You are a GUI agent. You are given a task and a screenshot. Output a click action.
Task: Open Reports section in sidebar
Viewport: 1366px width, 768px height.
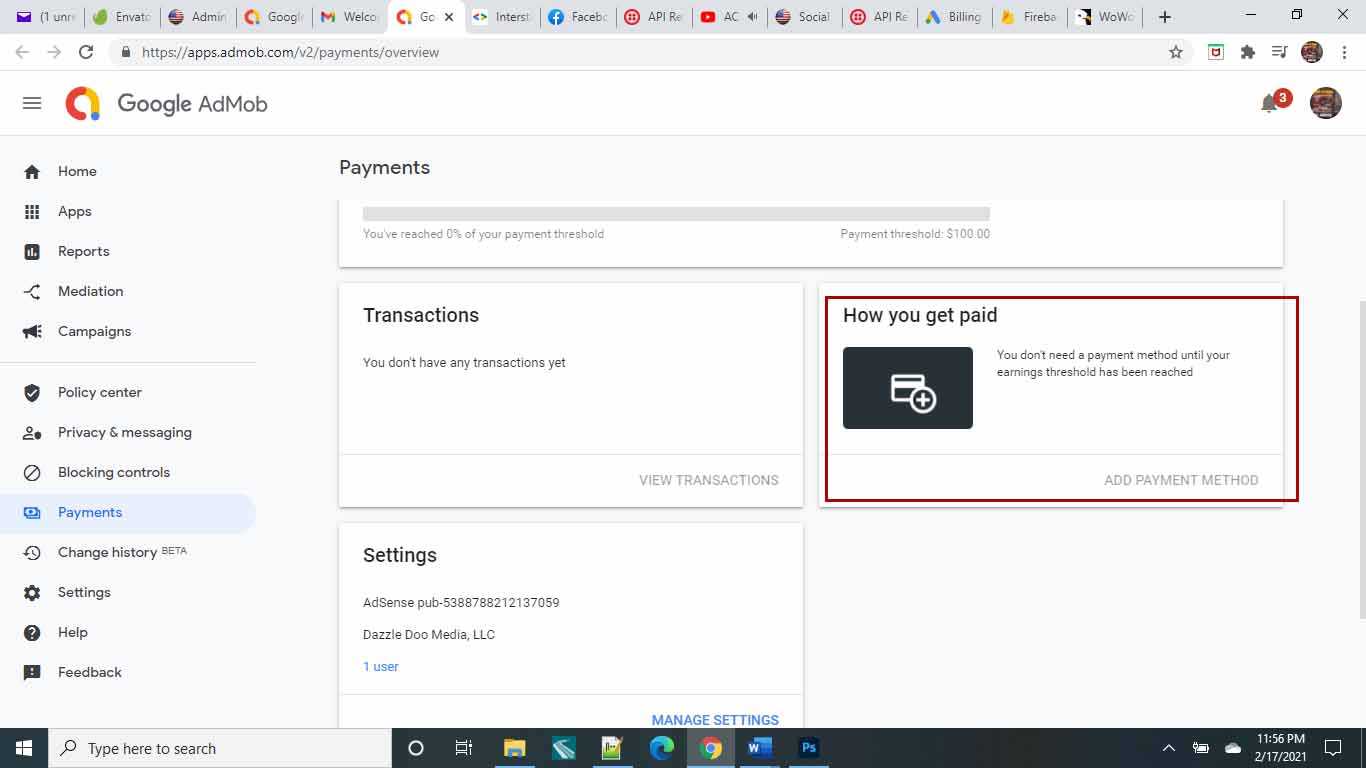click(83, 251)
